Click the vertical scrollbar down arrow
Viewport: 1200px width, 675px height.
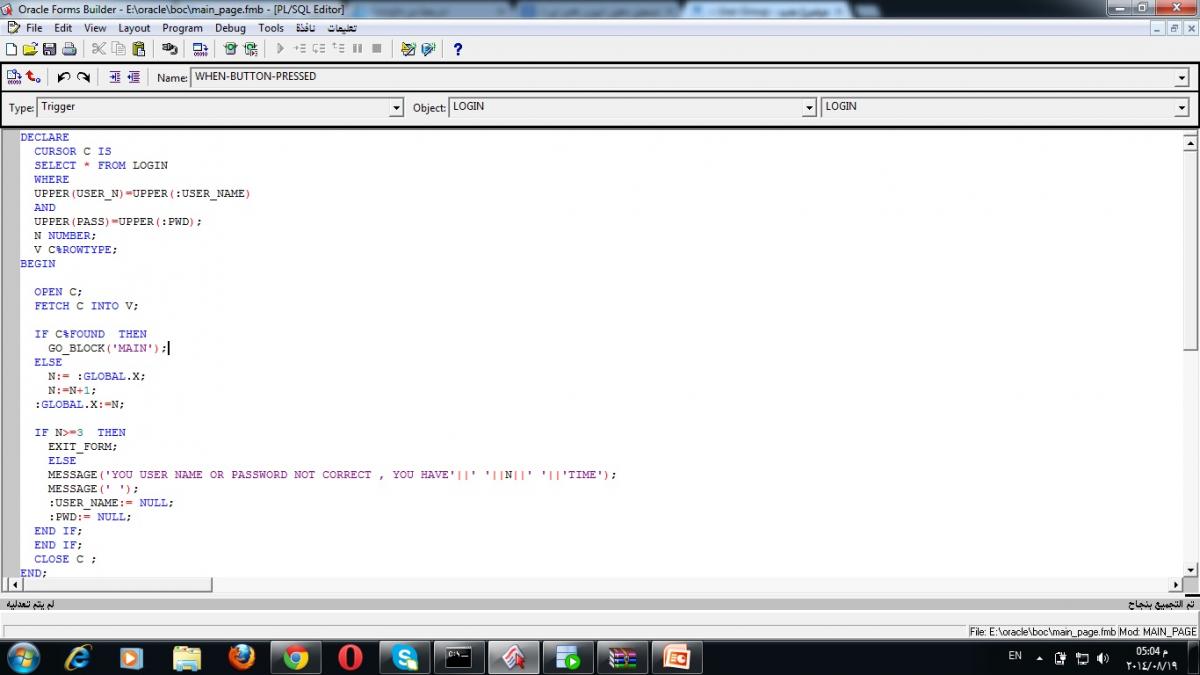1190,569
